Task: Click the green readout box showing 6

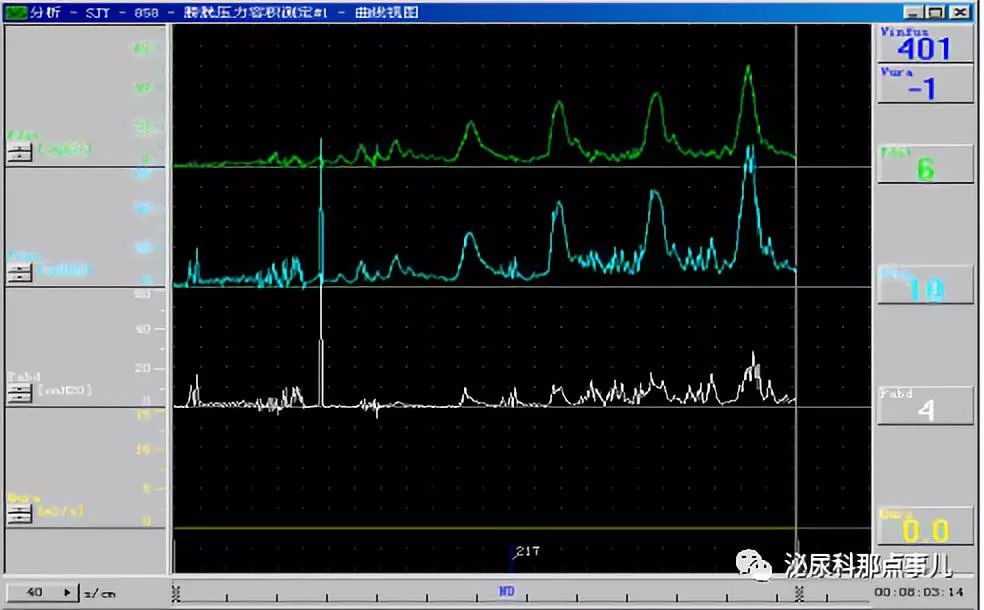Action: [925, 164]
